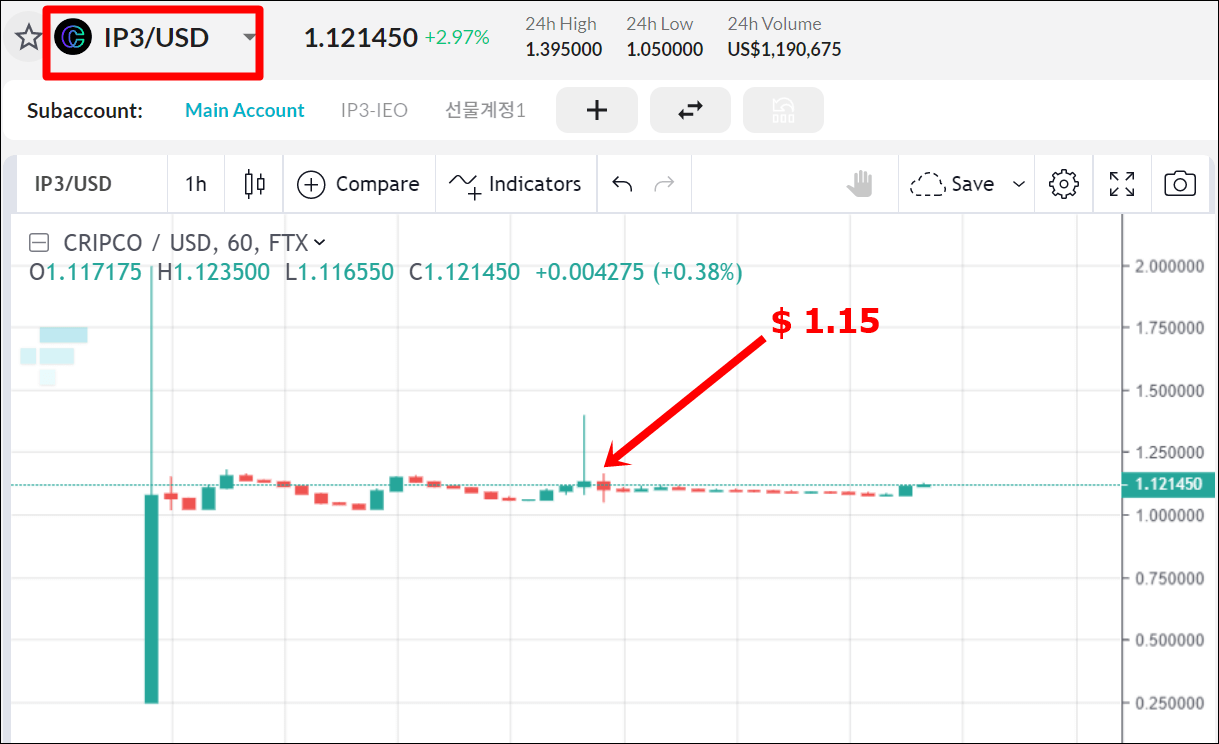Viewport: 1219px width, 744px height.
Task: Click the +2.97% price change text
Action: coord(457,38)
